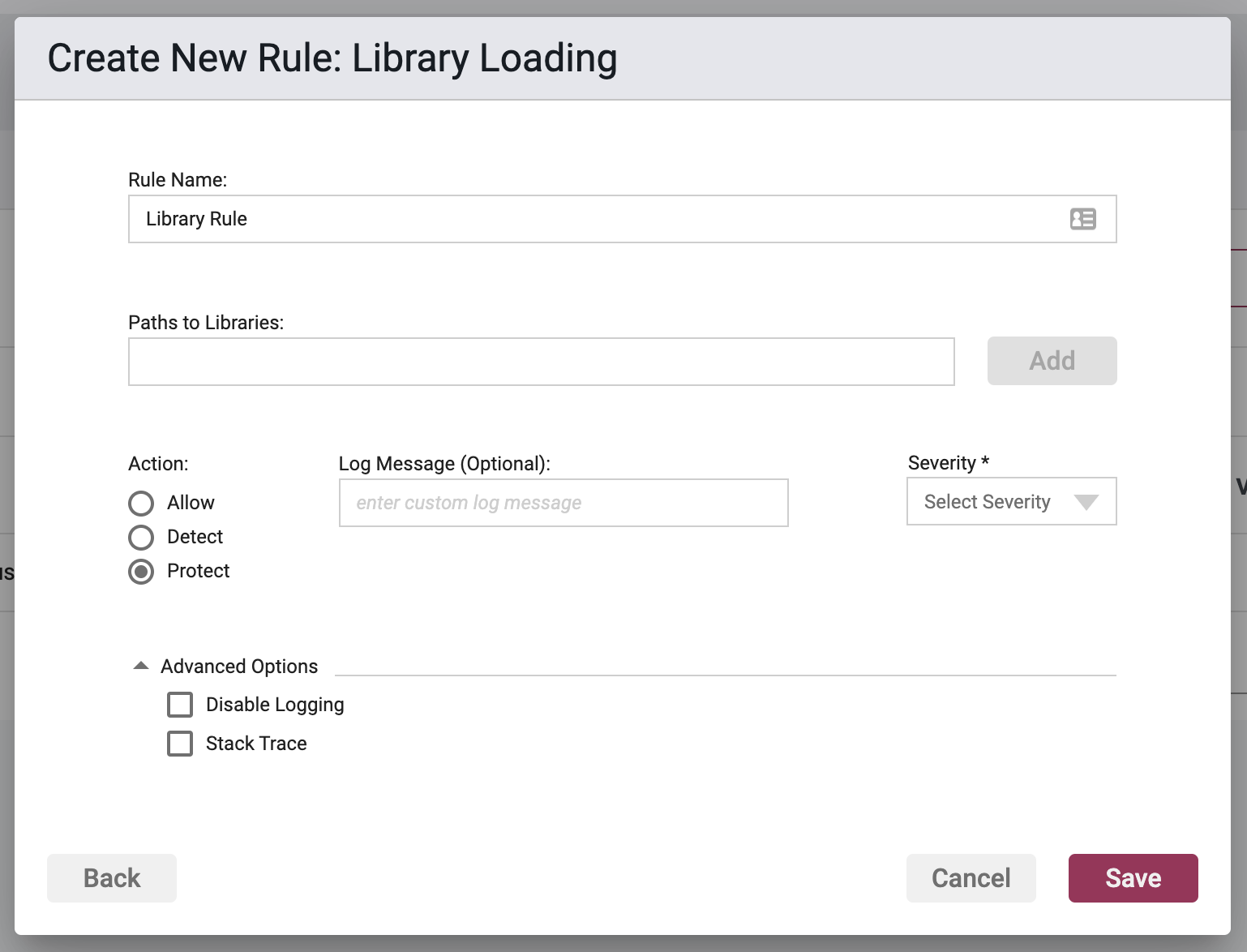Click the Advanced Options label
Screen dimensions: 1247x952
[x=239, y=667]
